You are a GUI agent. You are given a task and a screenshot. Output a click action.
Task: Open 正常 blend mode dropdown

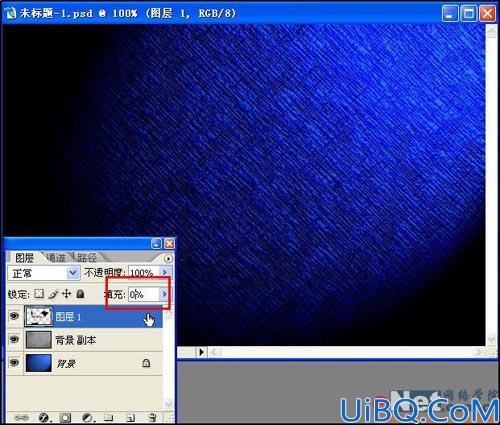tap(44, 273)
